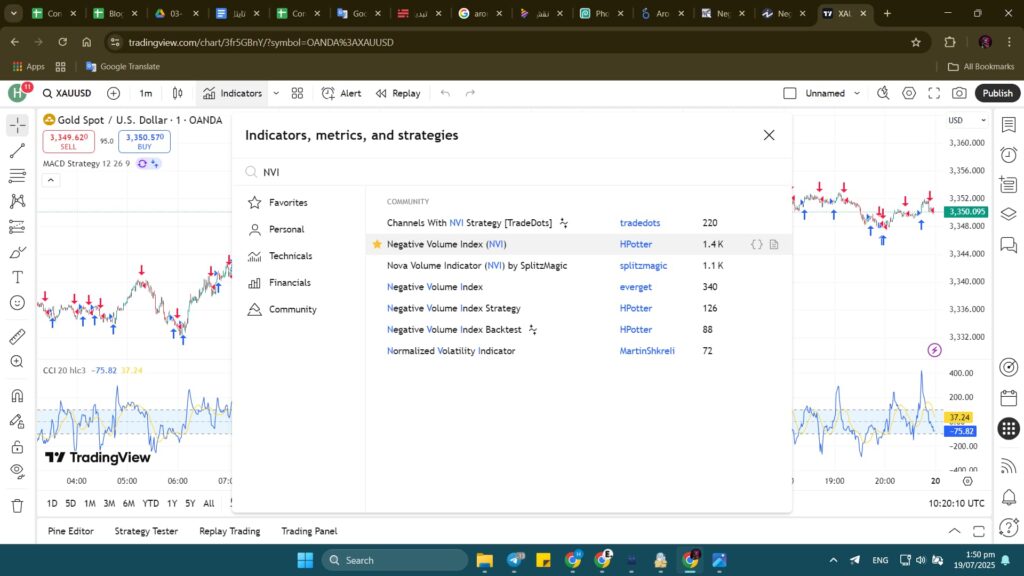1024x576 pixels.
Task: Expand the favorite indicators dropdown arrow
Action: pos(276,93)
